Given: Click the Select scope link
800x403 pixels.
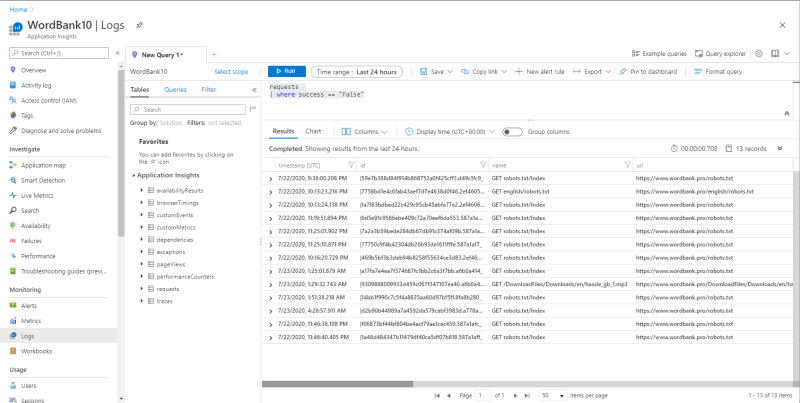Looking at the screenshot, I should click(x=231, y=72).
